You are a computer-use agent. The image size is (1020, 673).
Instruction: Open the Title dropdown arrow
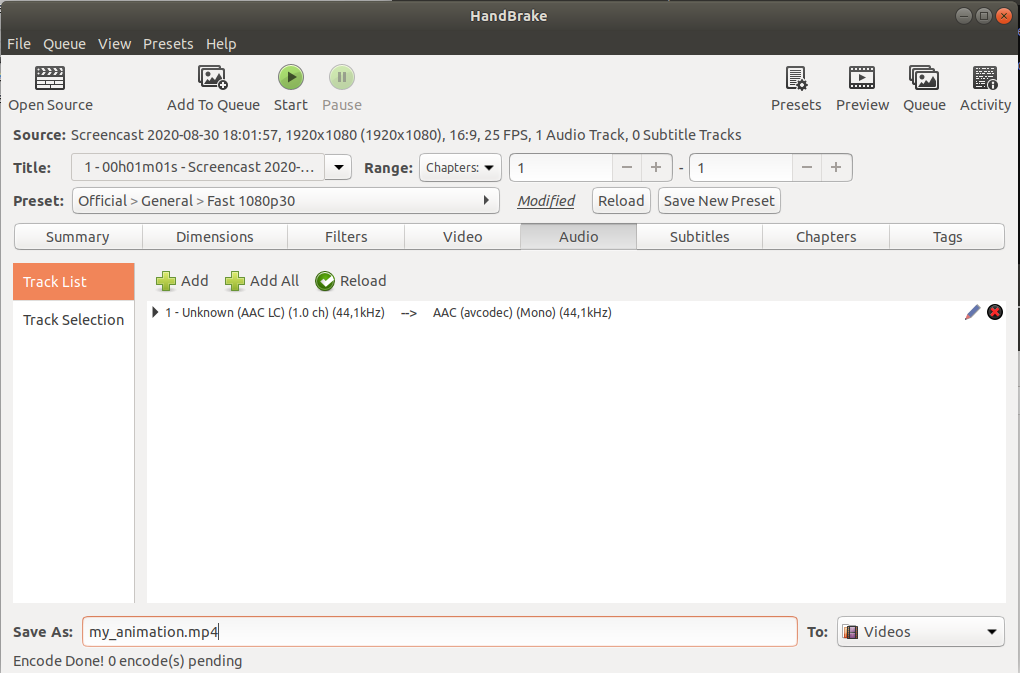pos(338,167)
